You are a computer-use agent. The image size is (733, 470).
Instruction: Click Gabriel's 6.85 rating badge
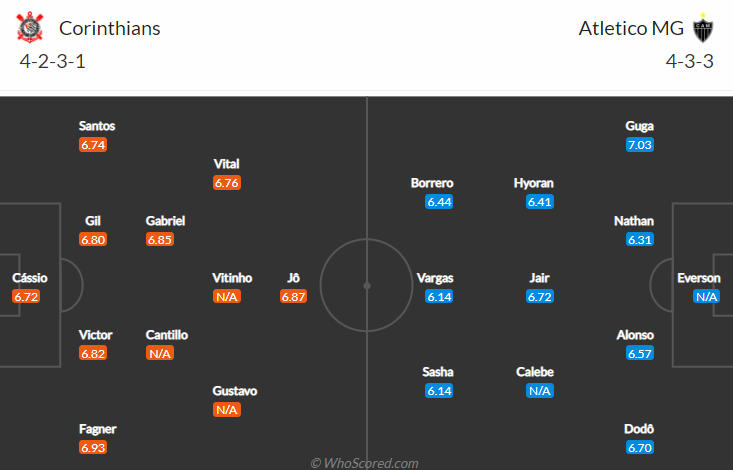point(160,240)
